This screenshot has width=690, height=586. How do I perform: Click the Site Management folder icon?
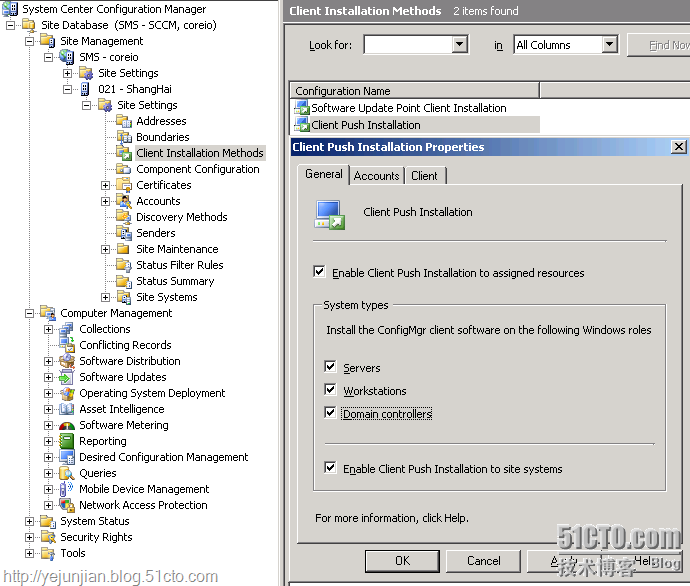click(x=48, y=41)
